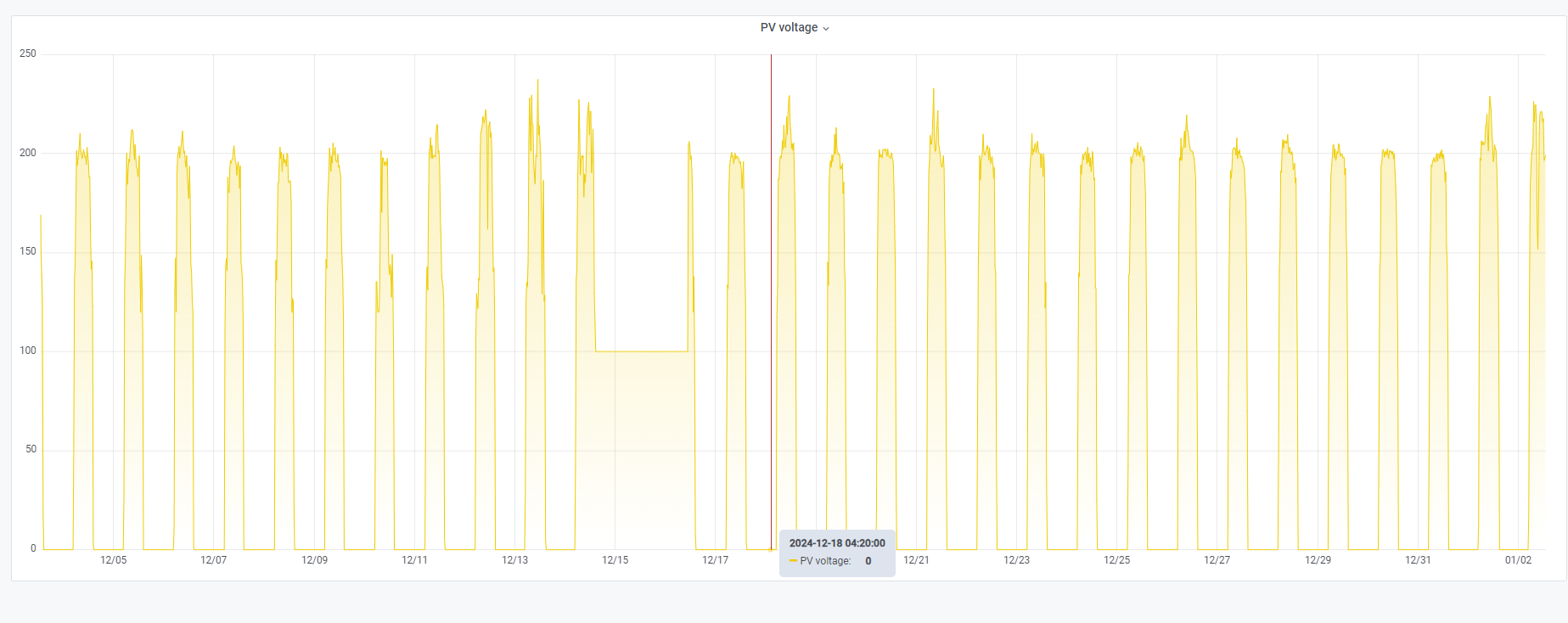The height and width of the screenshot is (623, 1568).
Task: Click the 12/09 date on the X-axis
Action: 314,560
